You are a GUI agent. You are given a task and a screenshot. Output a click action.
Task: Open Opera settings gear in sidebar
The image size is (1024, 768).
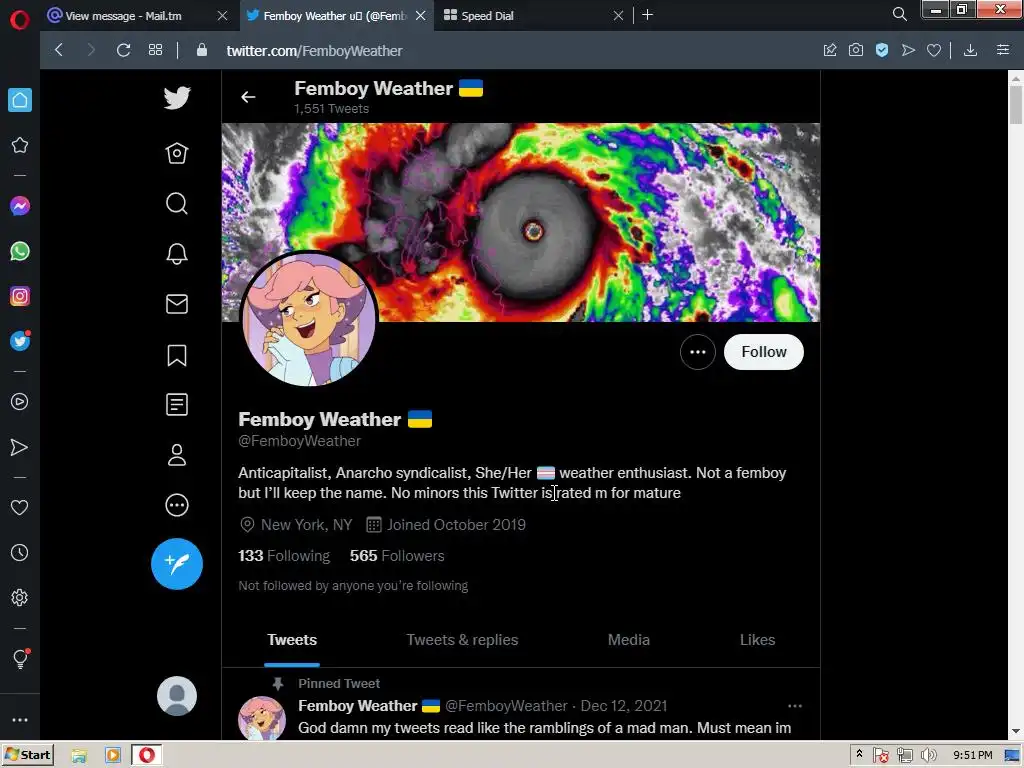[20, 598]
